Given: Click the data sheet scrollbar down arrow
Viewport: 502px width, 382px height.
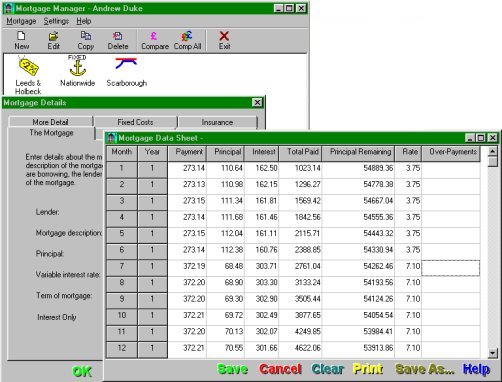Looking at the screenshot, I should [492, 353].
